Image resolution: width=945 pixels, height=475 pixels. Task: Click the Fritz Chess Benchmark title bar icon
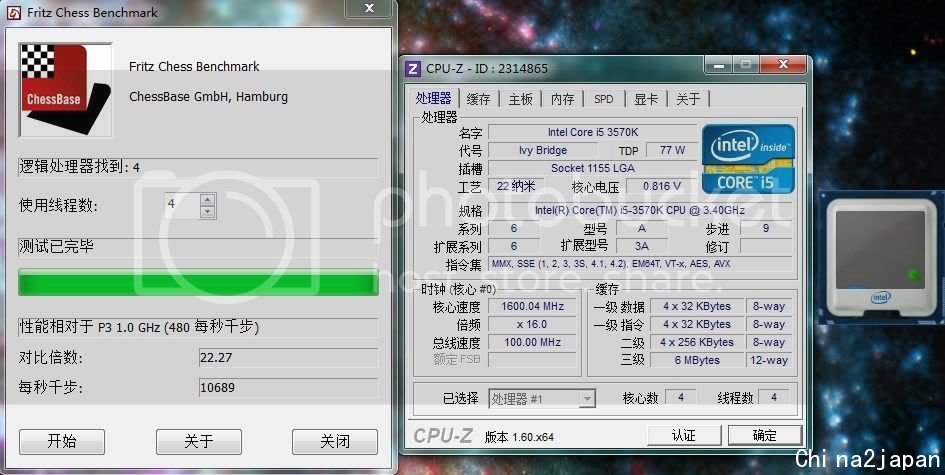(x=13, y=13)
